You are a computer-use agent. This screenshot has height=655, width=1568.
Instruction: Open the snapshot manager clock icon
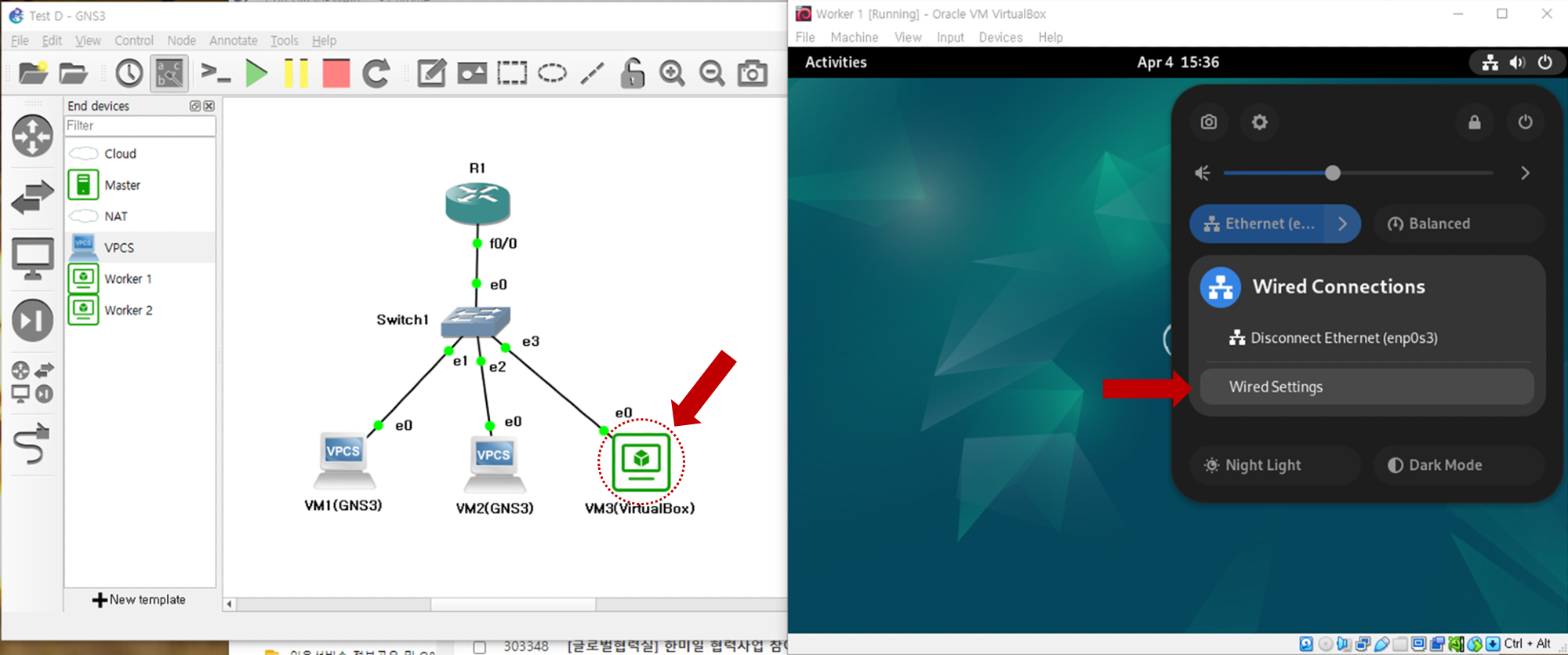(129, 73)
